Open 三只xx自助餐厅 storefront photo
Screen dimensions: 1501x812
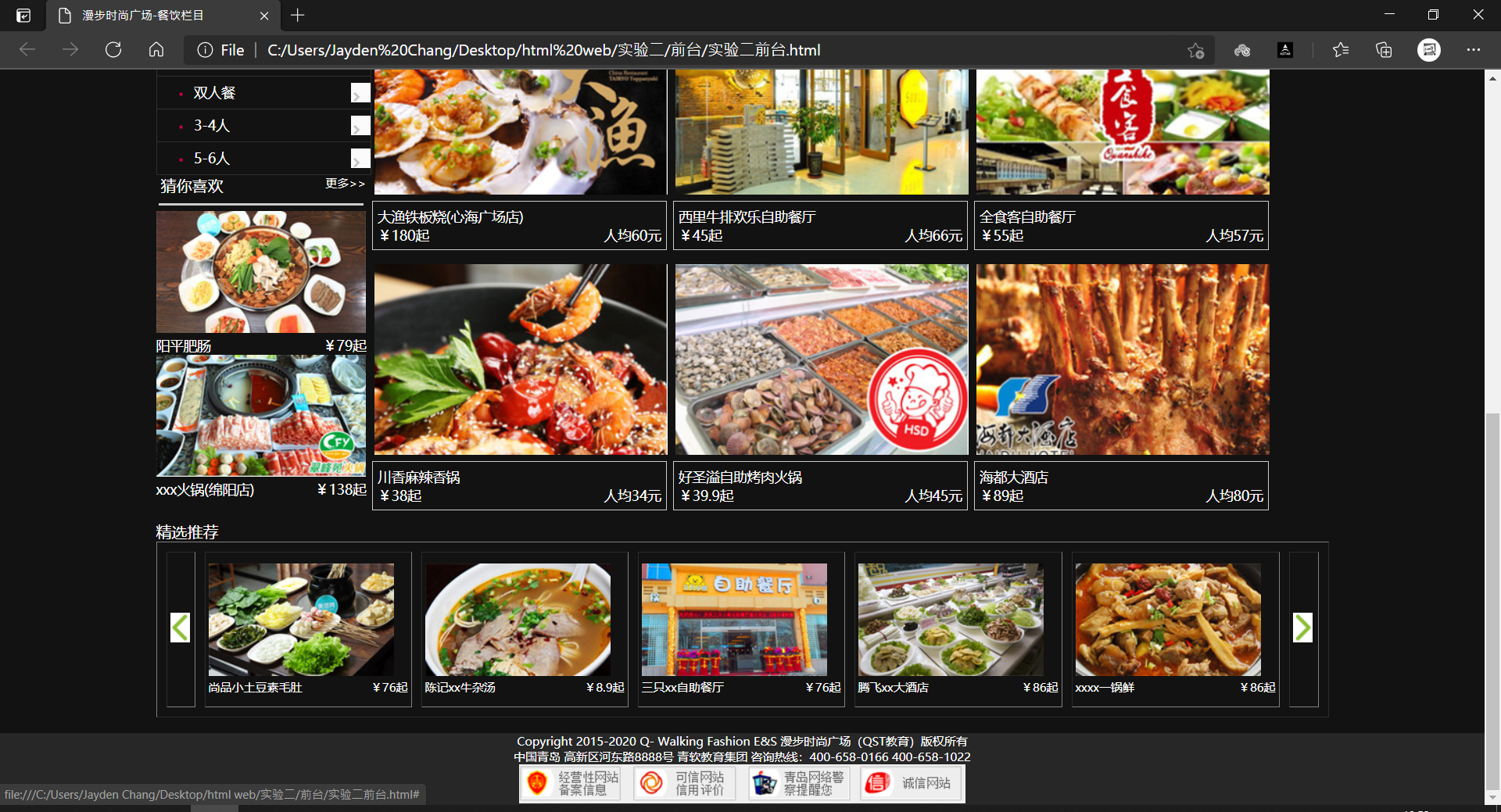(735, 620)
